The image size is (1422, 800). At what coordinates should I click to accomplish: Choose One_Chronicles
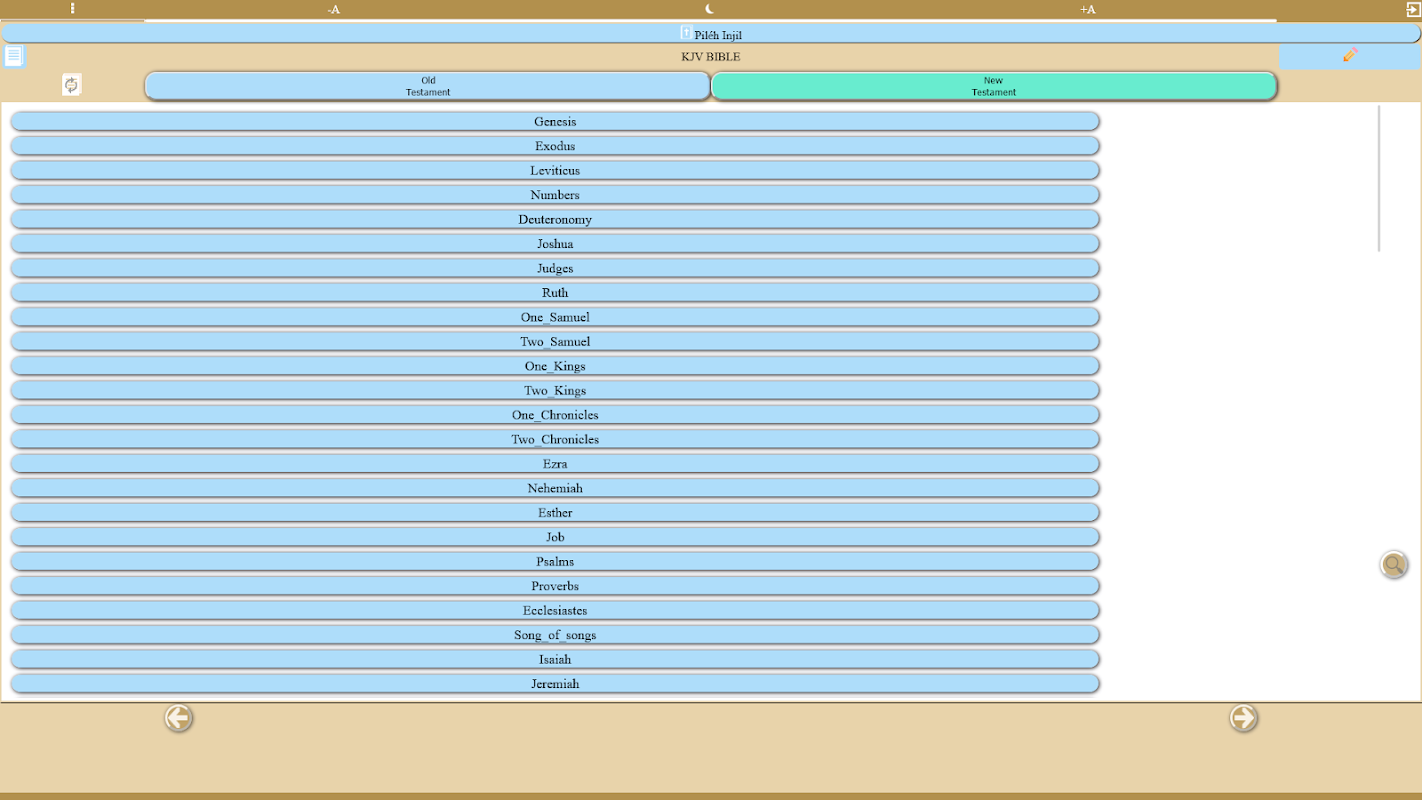[555, 415]
